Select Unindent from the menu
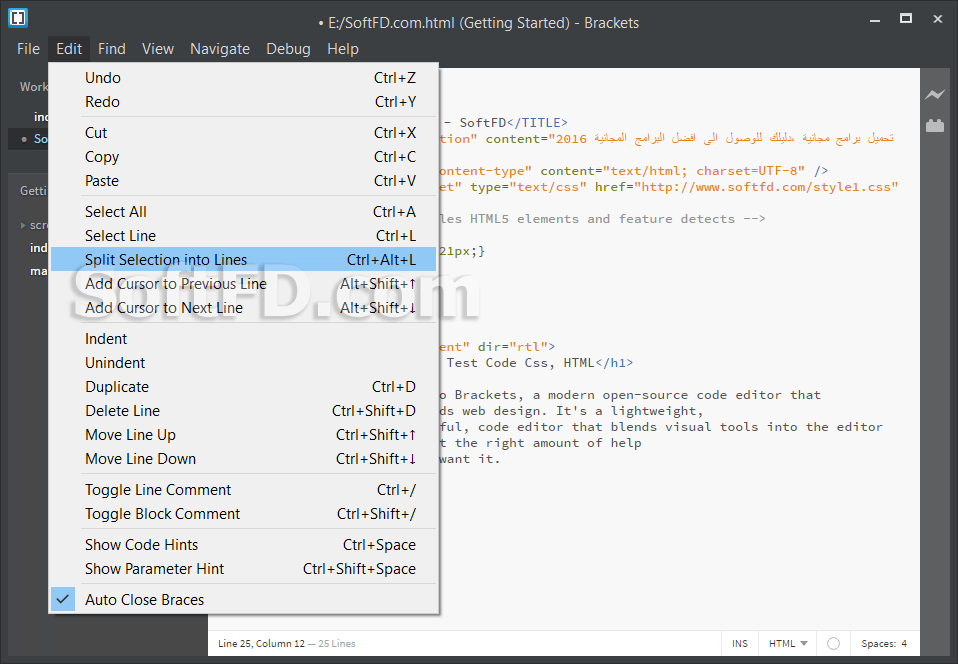The height and width of the screenshot is (664, 958). (243, 363)
